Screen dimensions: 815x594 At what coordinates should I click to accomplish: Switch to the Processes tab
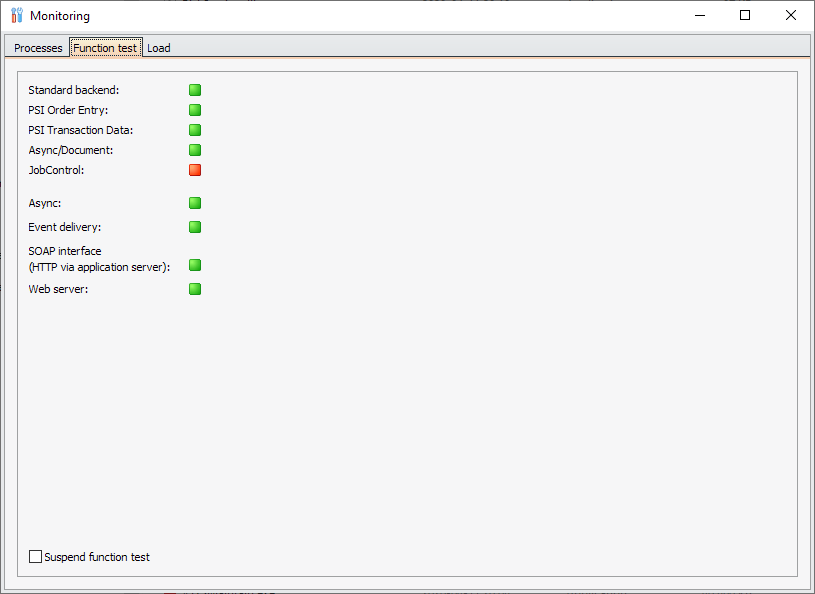point(38,48)
